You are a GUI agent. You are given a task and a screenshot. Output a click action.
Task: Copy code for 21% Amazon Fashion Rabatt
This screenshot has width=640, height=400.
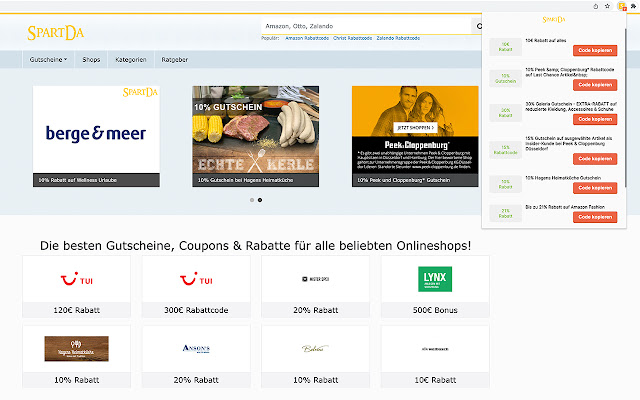595,217
